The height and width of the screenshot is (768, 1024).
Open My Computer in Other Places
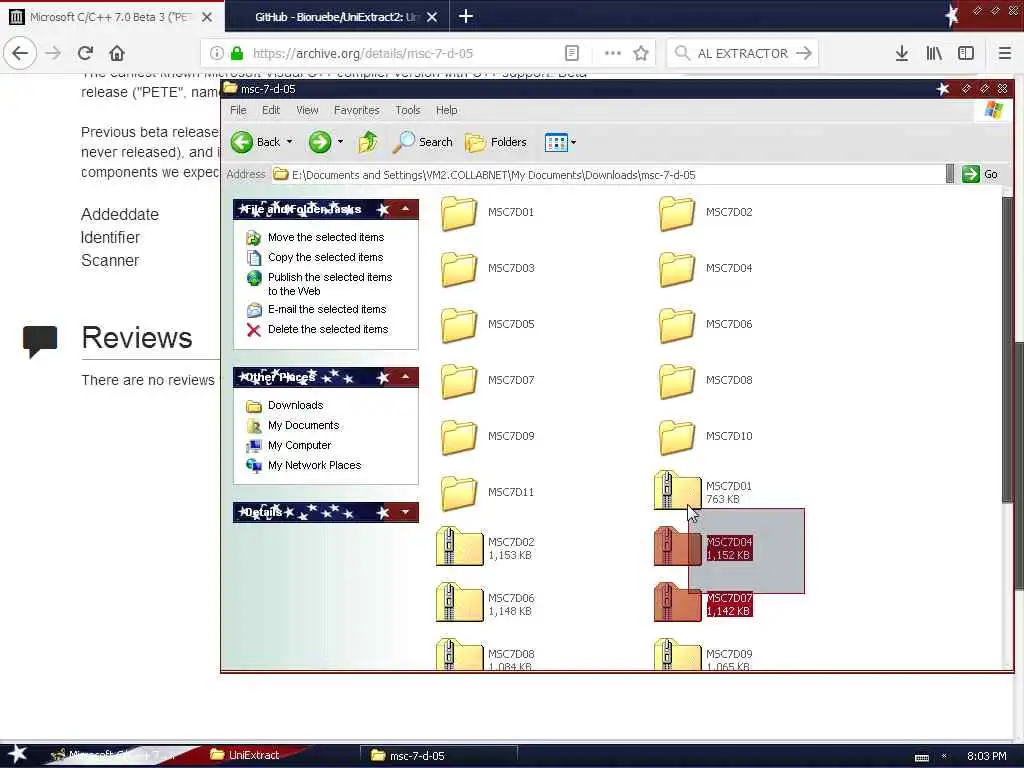(299, 445)
